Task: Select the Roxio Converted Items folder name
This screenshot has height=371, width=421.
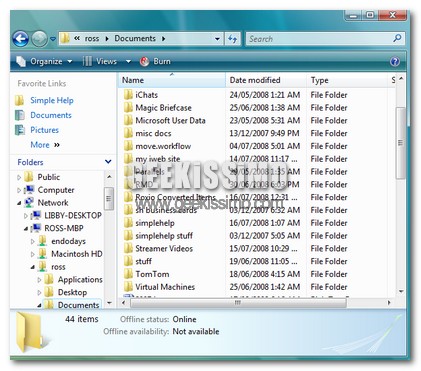Action: [x=175, y=197]
